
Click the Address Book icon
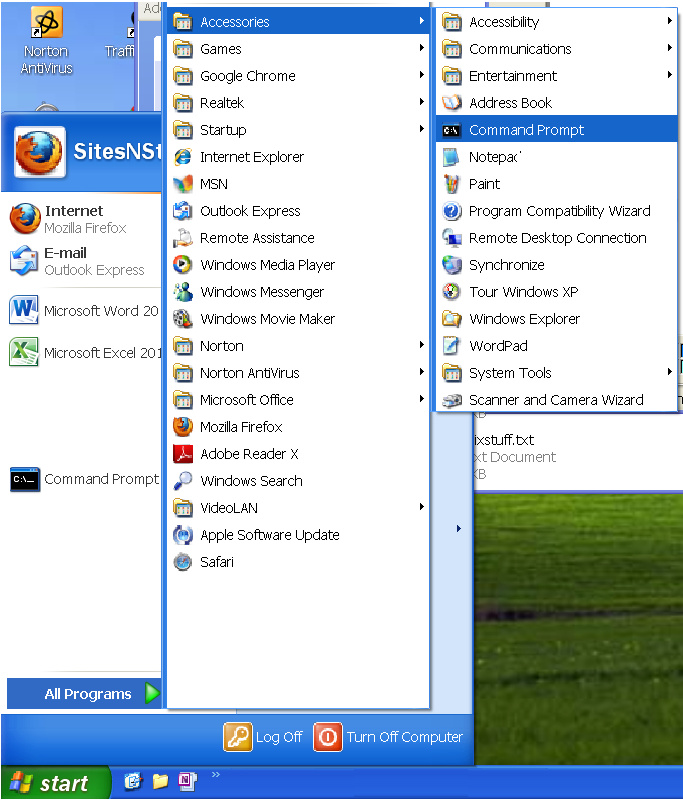click(x=451, y=103)
